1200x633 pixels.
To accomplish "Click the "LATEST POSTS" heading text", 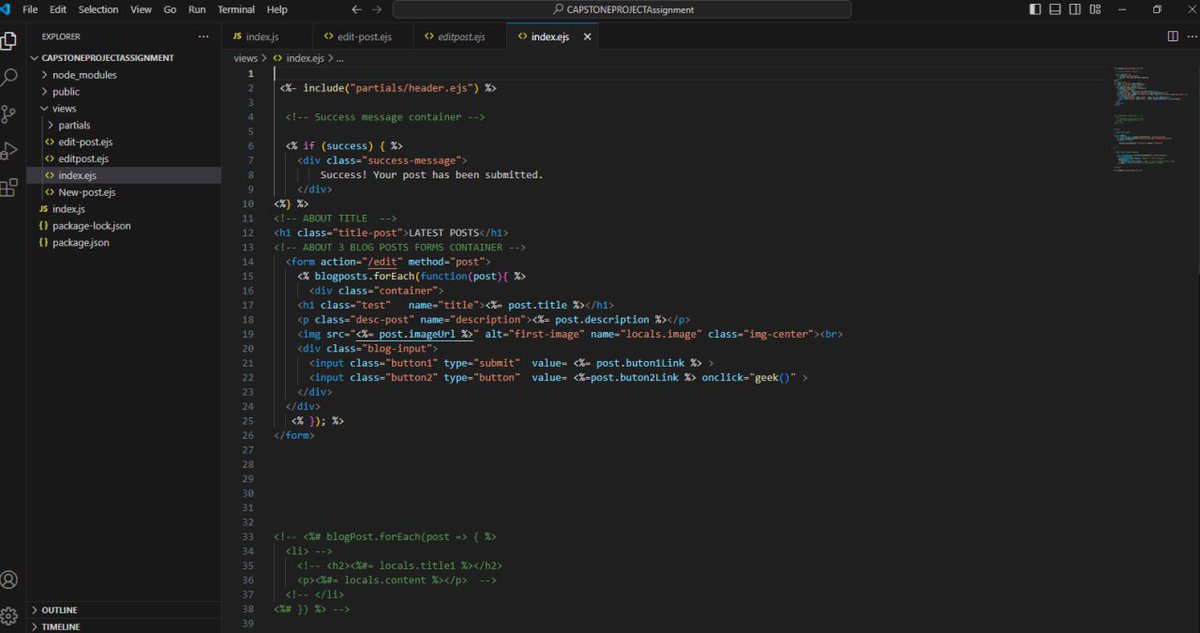I will [444, 232].
